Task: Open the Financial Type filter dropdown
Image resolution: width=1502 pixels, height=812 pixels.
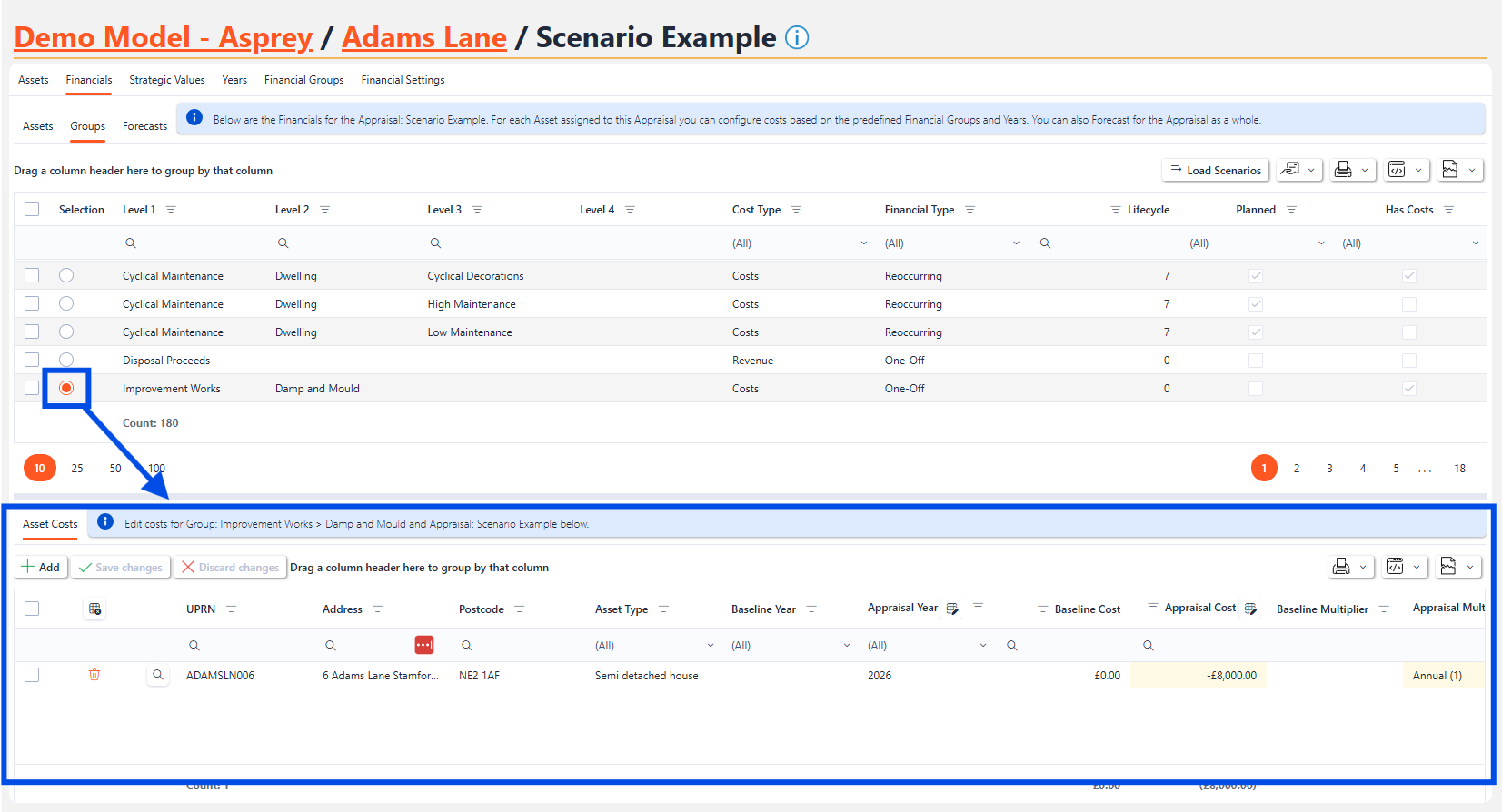Action: (x=1016, y=243)
